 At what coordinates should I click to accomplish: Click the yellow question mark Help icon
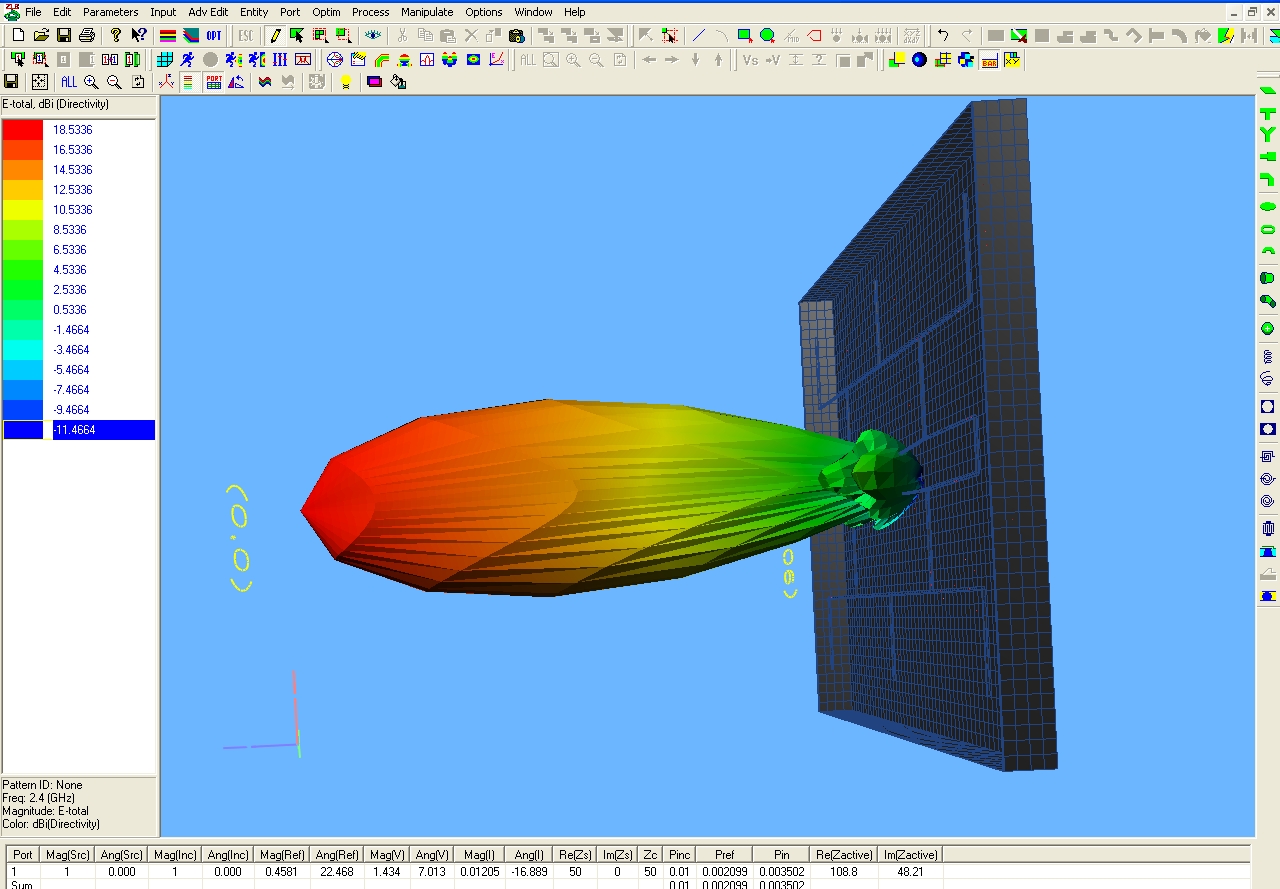116,35
